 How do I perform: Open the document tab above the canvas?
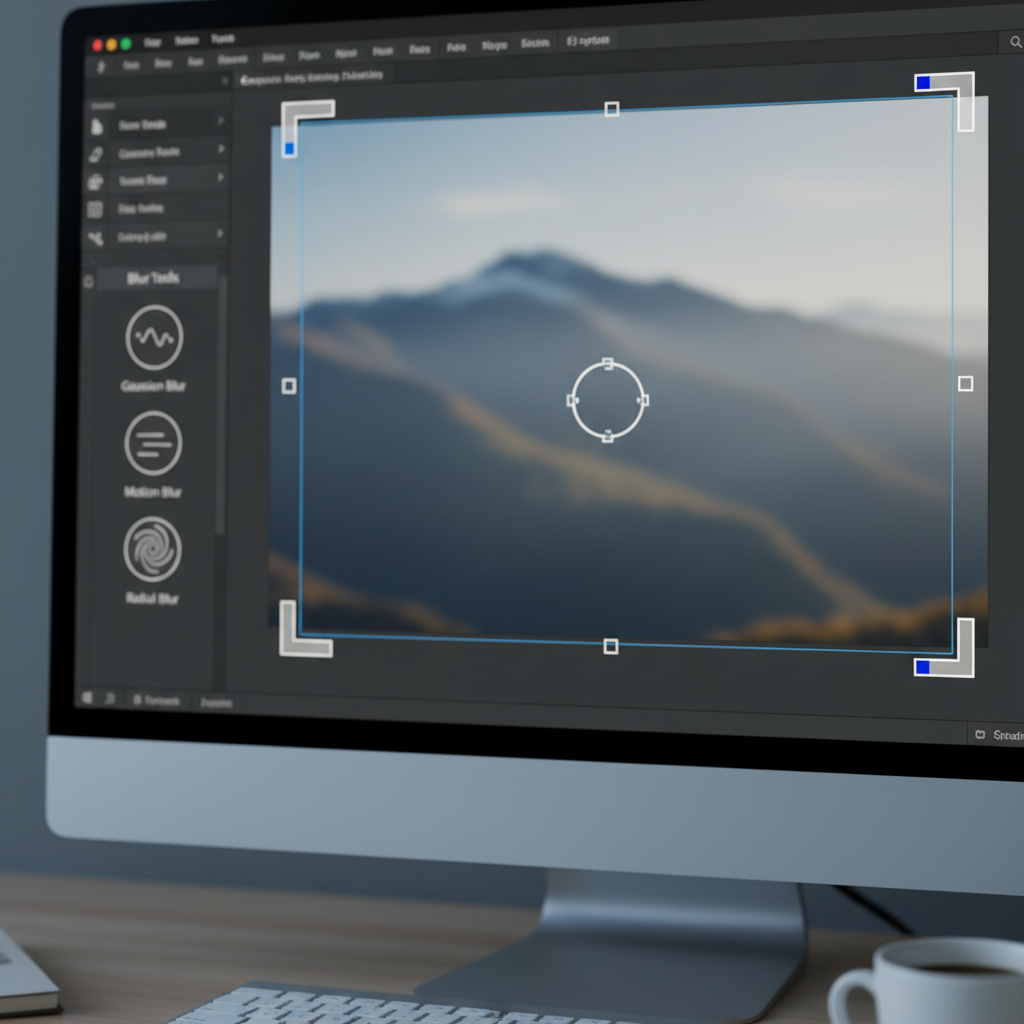coord(312,76)
